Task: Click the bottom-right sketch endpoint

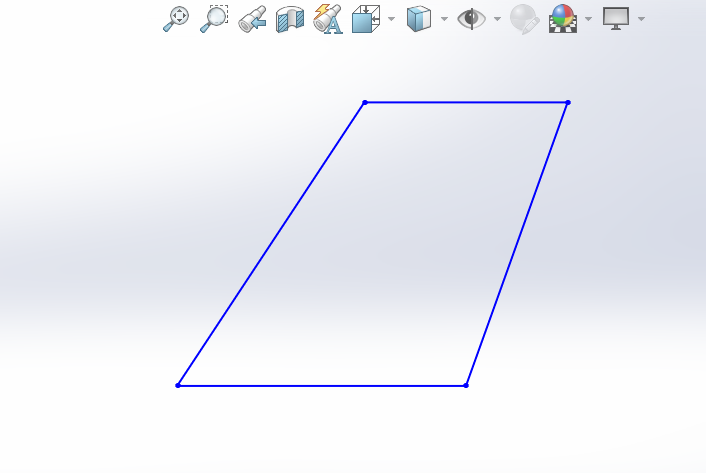Action: click(466, 385)
